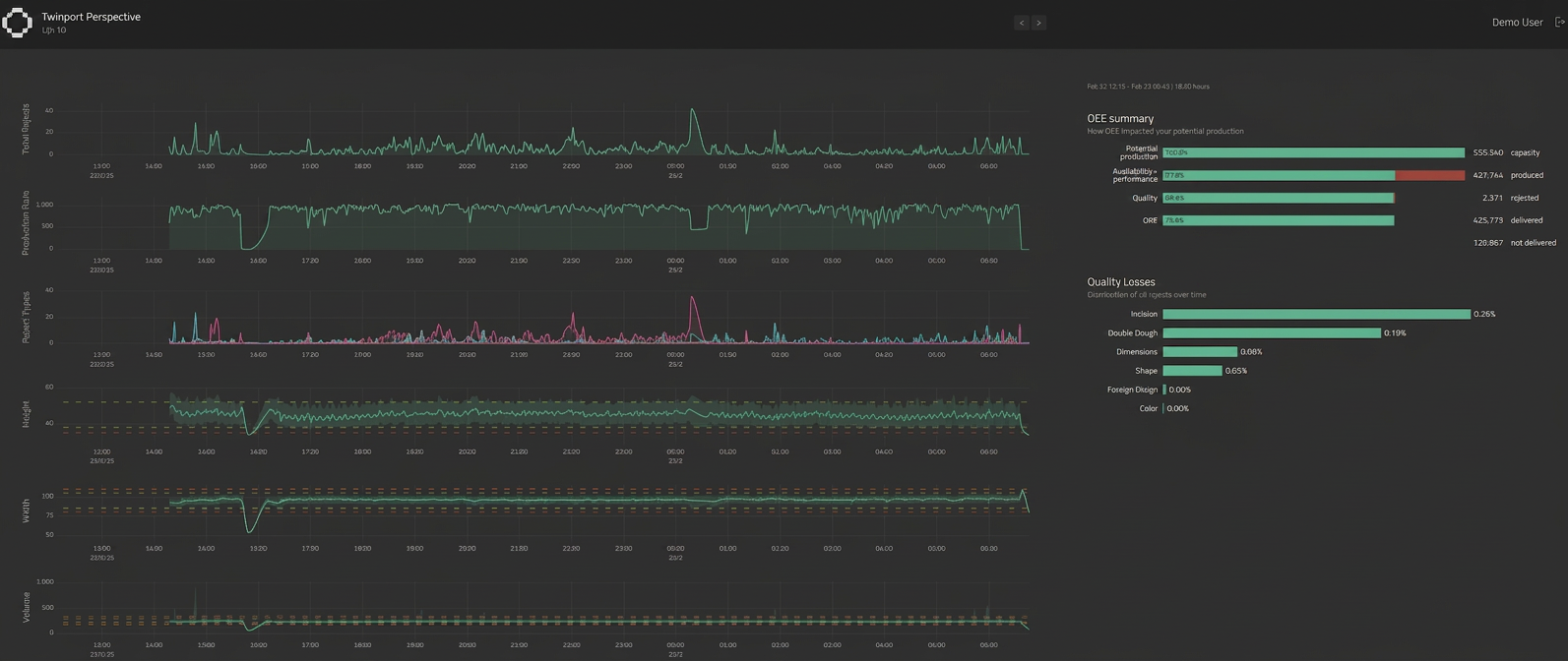Click the red loss segment of Availability bar
This screenshot has width=1568, height=661.
coord(1429,175)
